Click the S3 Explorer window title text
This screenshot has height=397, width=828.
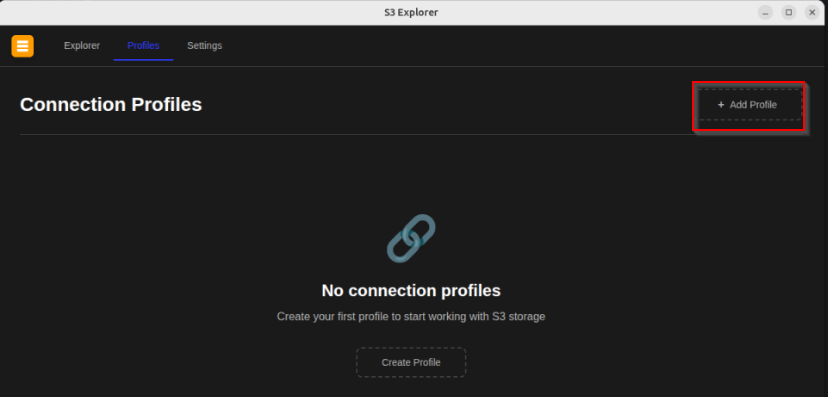(411, 12)
